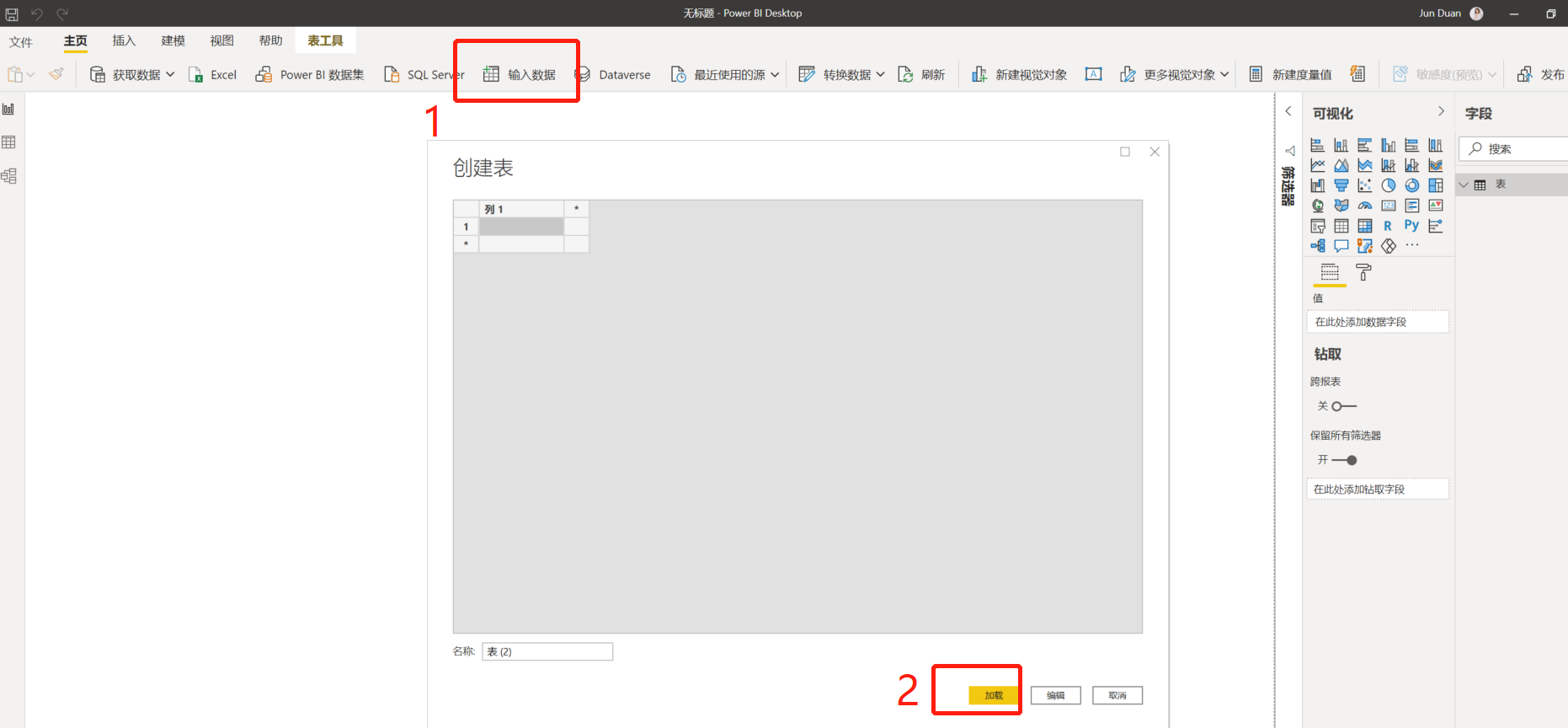
Task: Collapse the Visualizations pane with right chevron
Action: pyautogui.click(x=1441, y=111)
